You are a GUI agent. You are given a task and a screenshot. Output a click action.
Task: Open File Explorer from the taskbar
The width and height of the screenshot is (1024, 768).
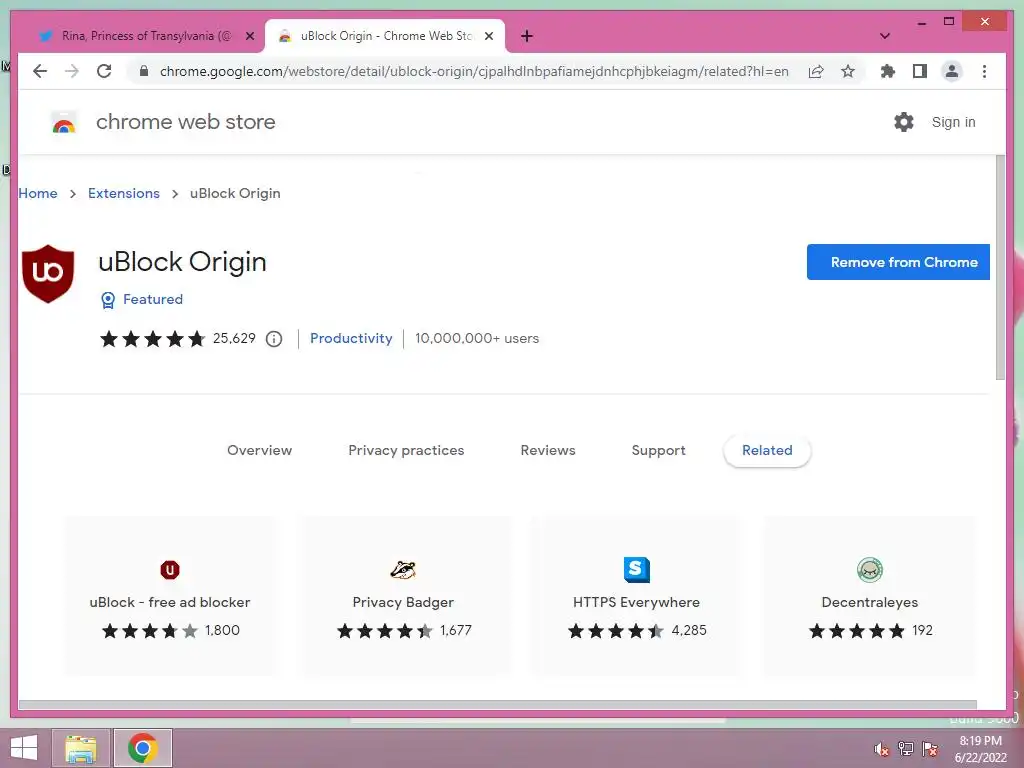(80, 748)
